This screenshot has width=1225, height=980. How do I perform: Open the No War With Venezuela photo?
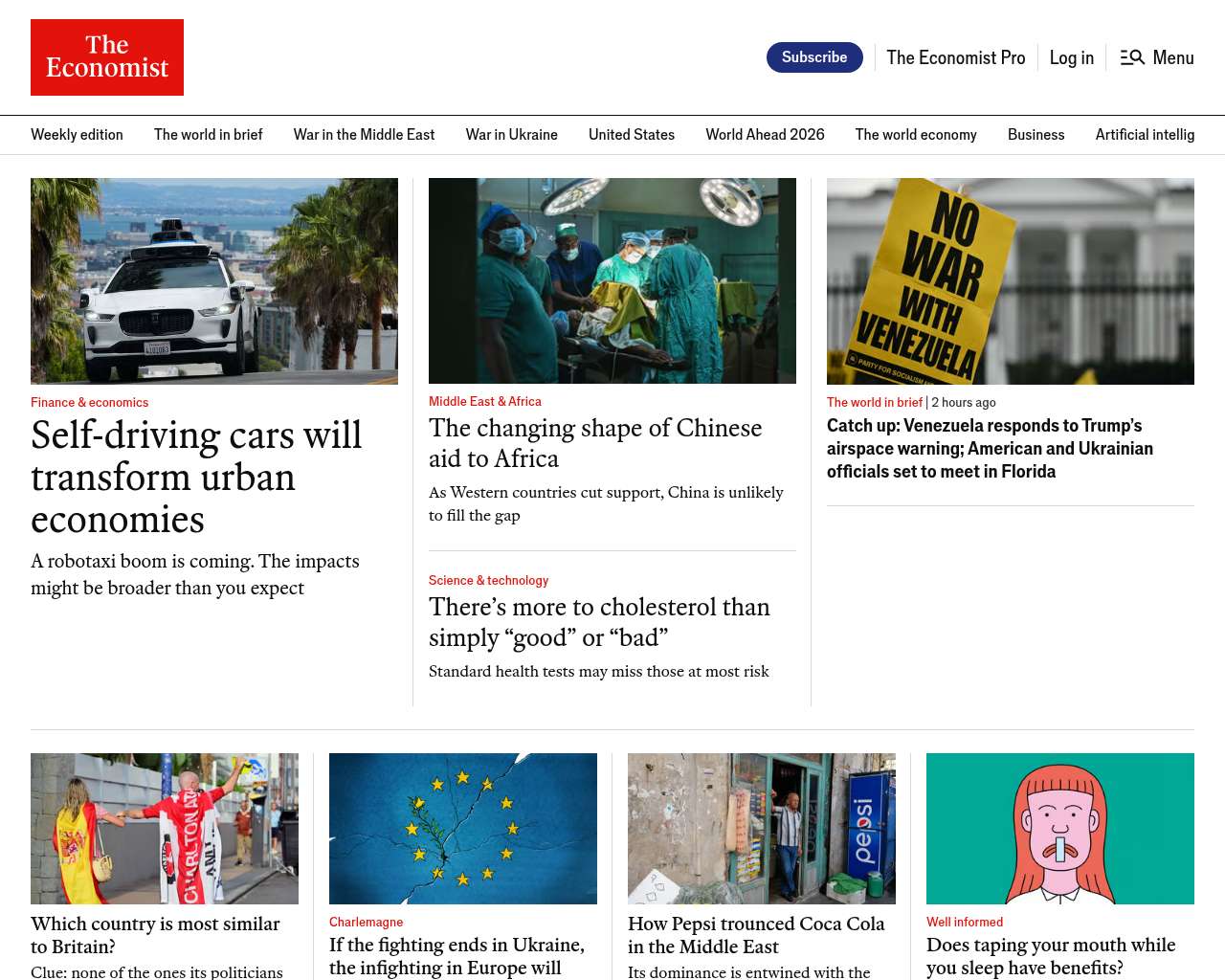pos(1011,281)
